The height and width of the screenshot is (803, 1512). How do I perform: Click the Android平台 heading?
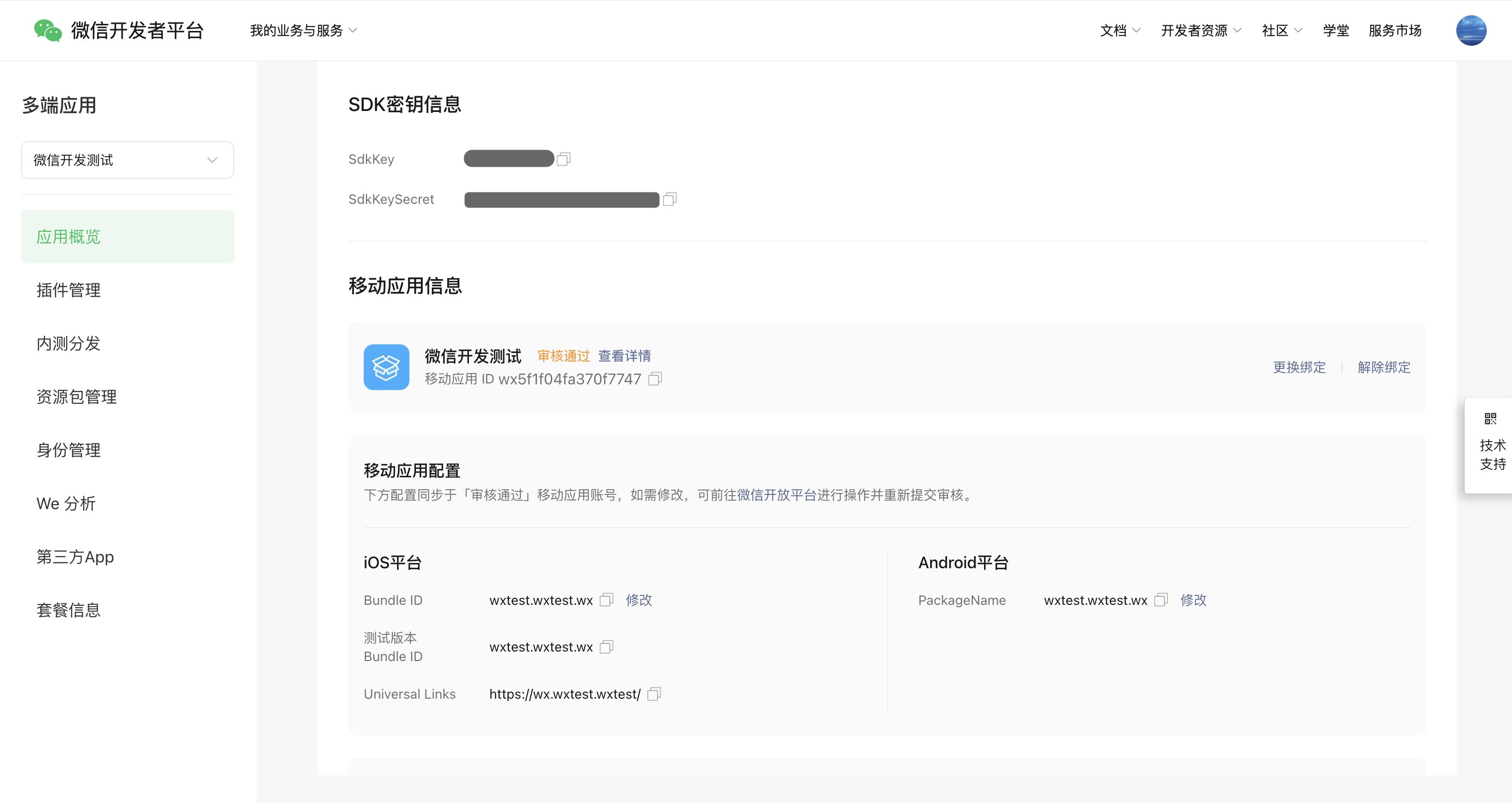click(963, 563)
